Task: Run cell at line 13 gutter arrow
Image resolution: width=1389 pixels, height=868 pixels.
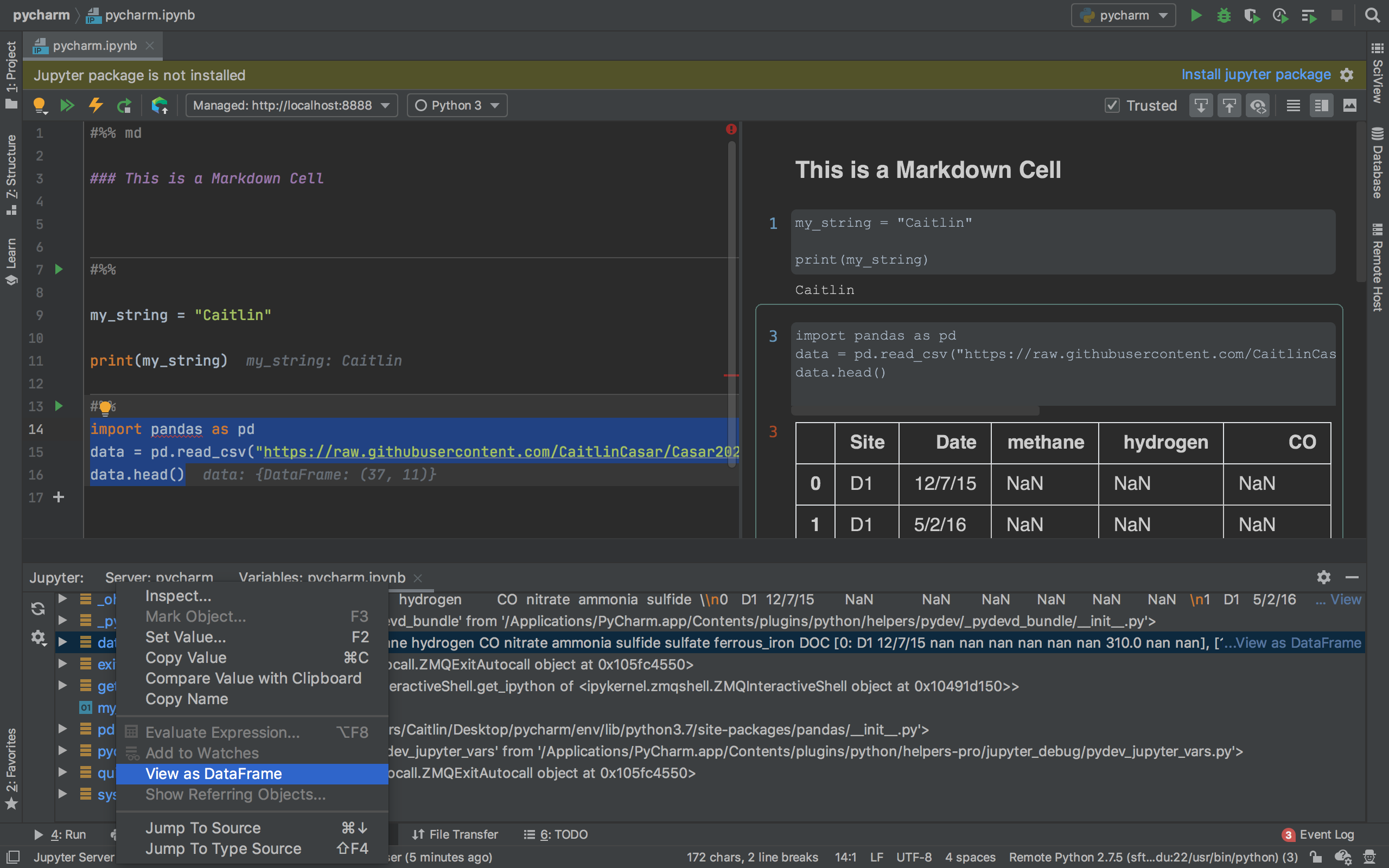Action: click(59, 406)
